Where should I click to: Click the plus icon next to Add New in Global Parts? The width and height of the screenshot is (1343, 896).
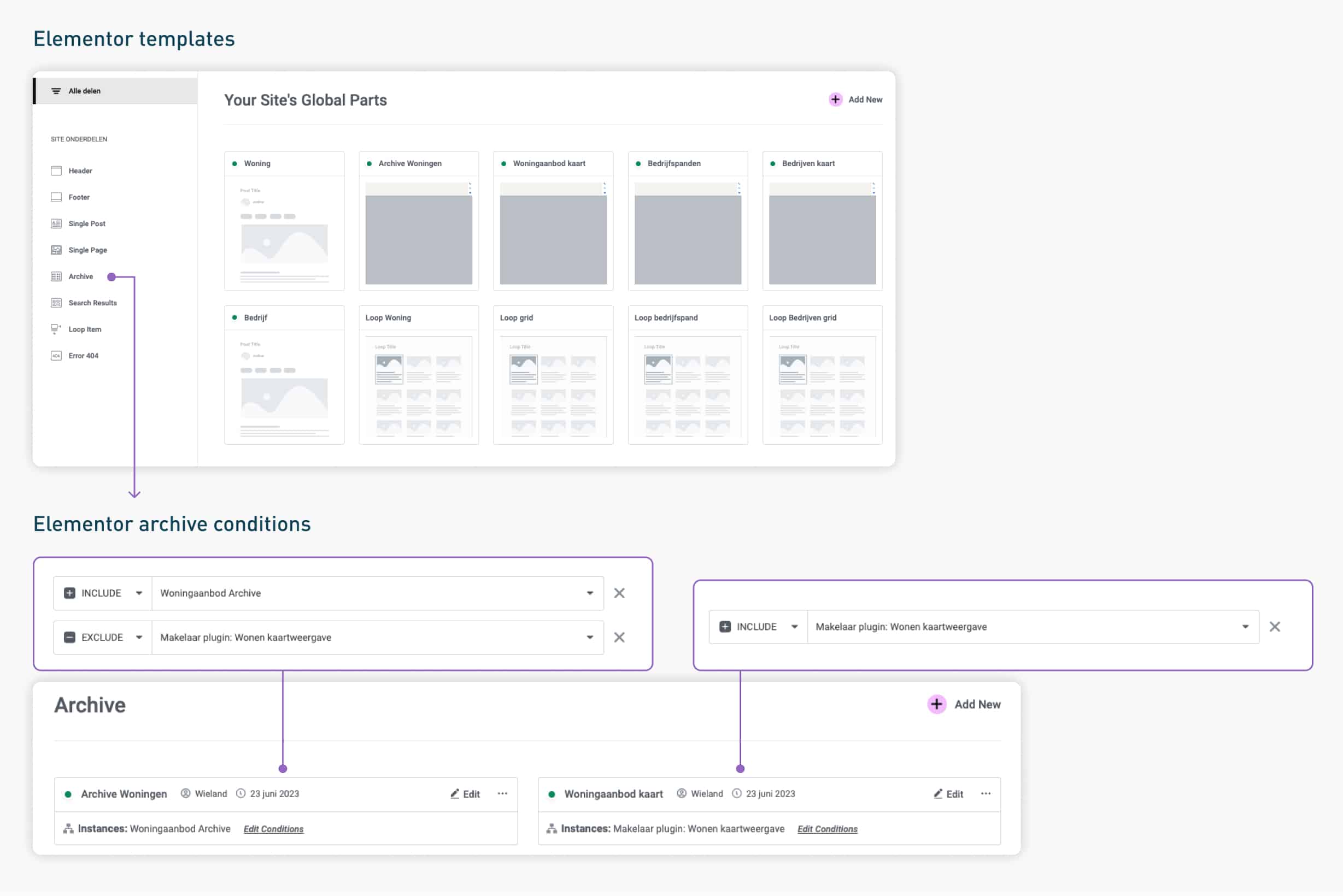pyautogui.click(x=835, y=99)
